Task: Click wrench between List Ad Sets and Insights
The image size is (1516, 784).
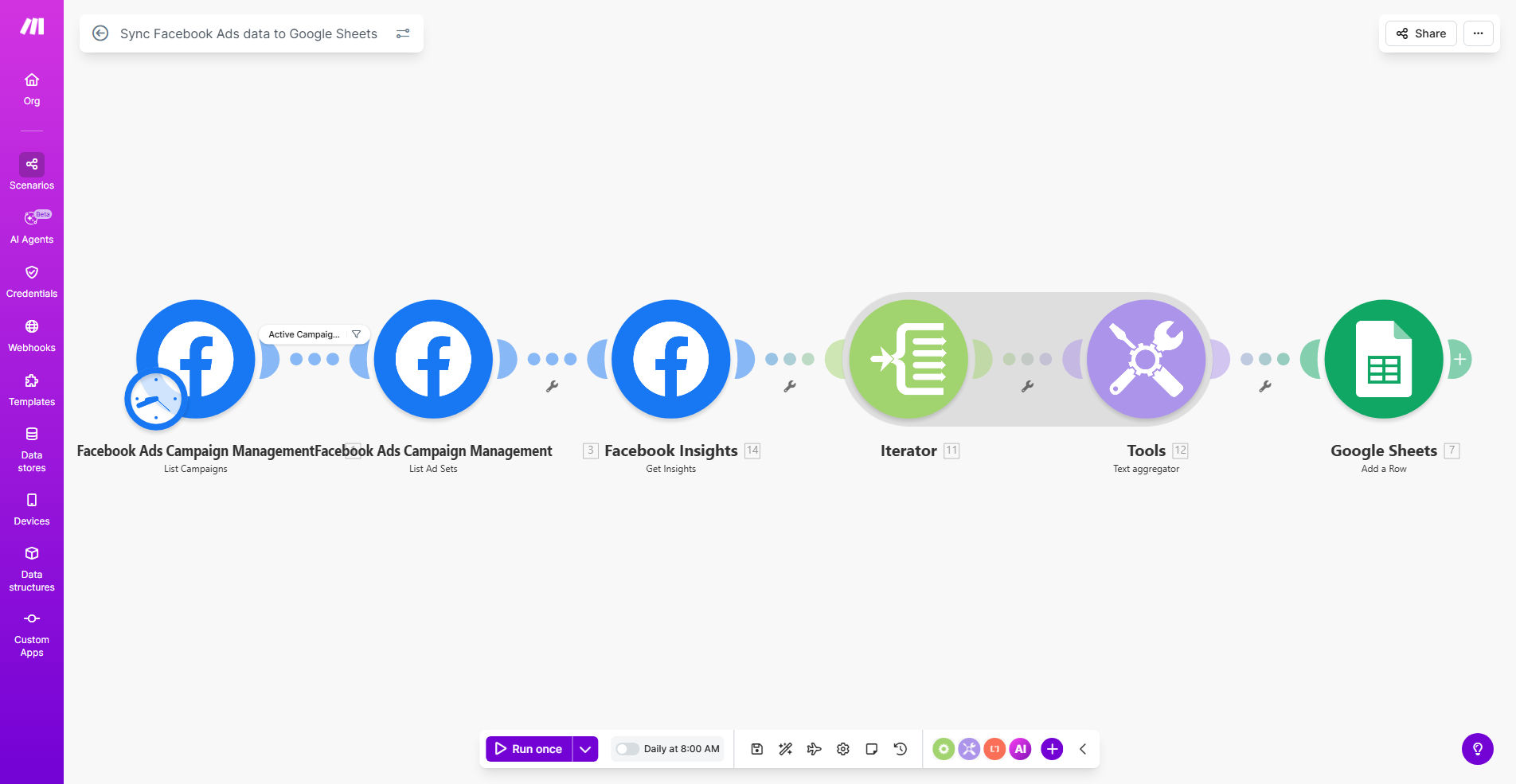Action: 552,386
